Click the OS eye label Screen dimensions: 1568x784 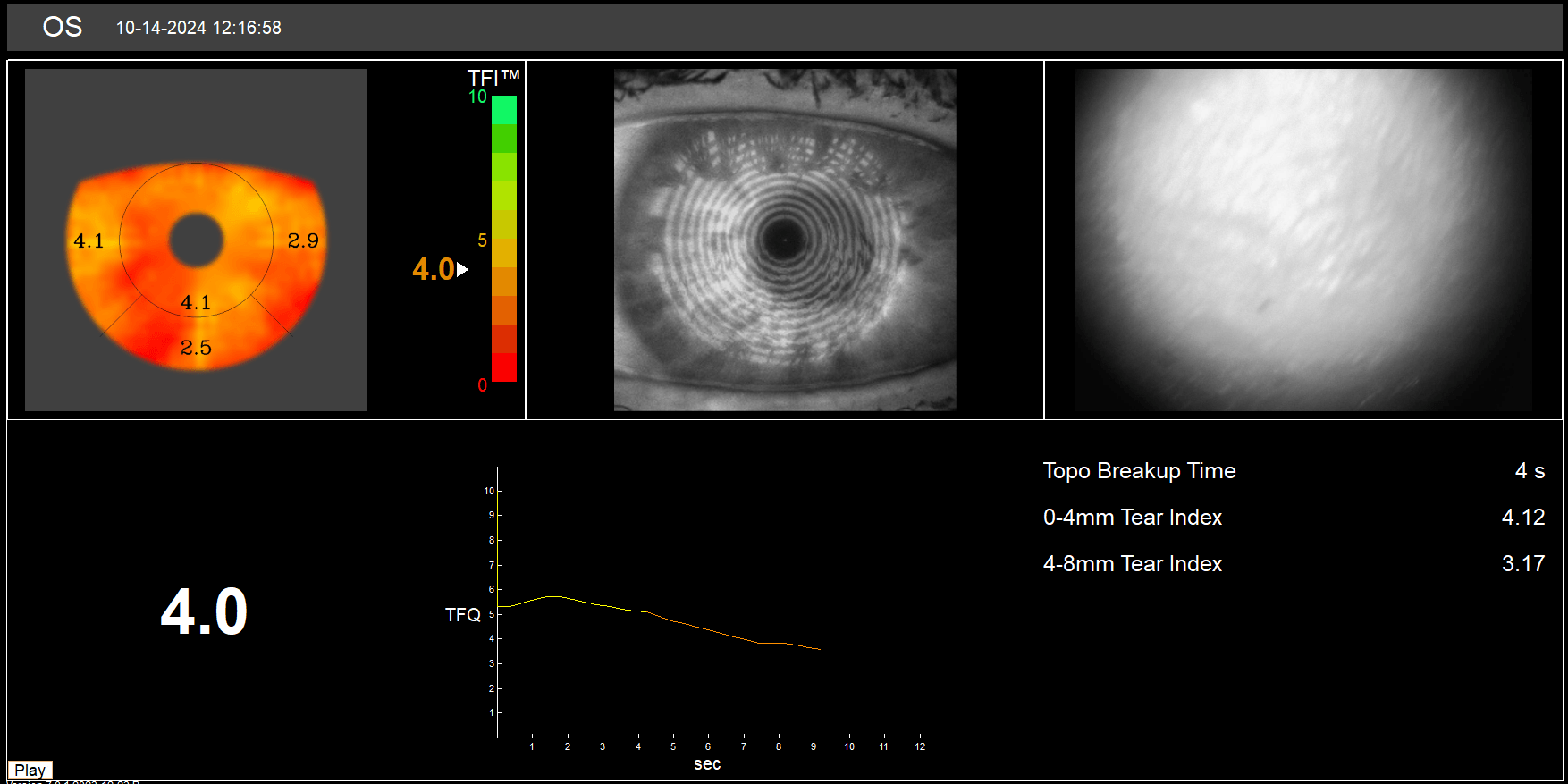(63, 27)
